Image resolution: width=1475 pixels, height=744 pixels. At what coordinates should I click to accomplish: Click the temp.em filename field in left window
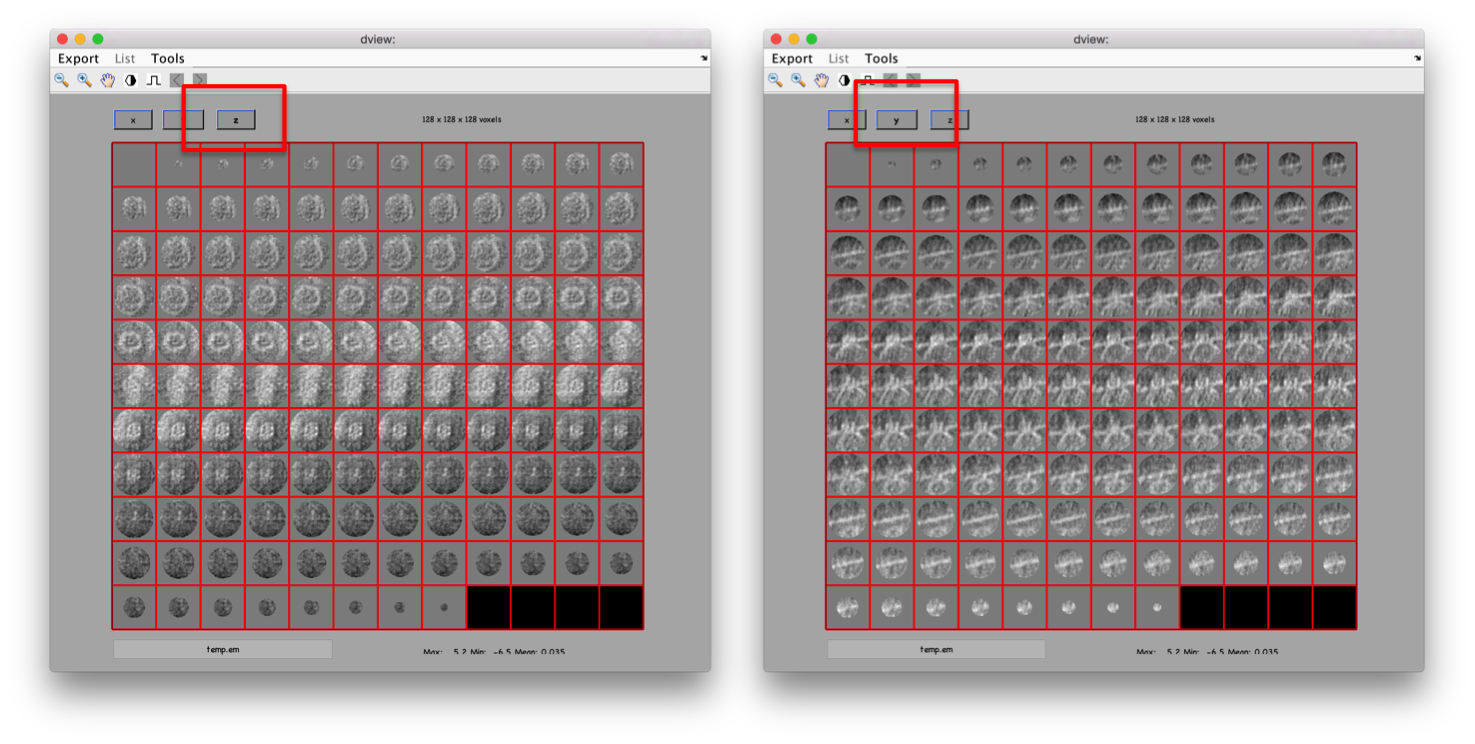pyautogui.click(x=222, y=649)
